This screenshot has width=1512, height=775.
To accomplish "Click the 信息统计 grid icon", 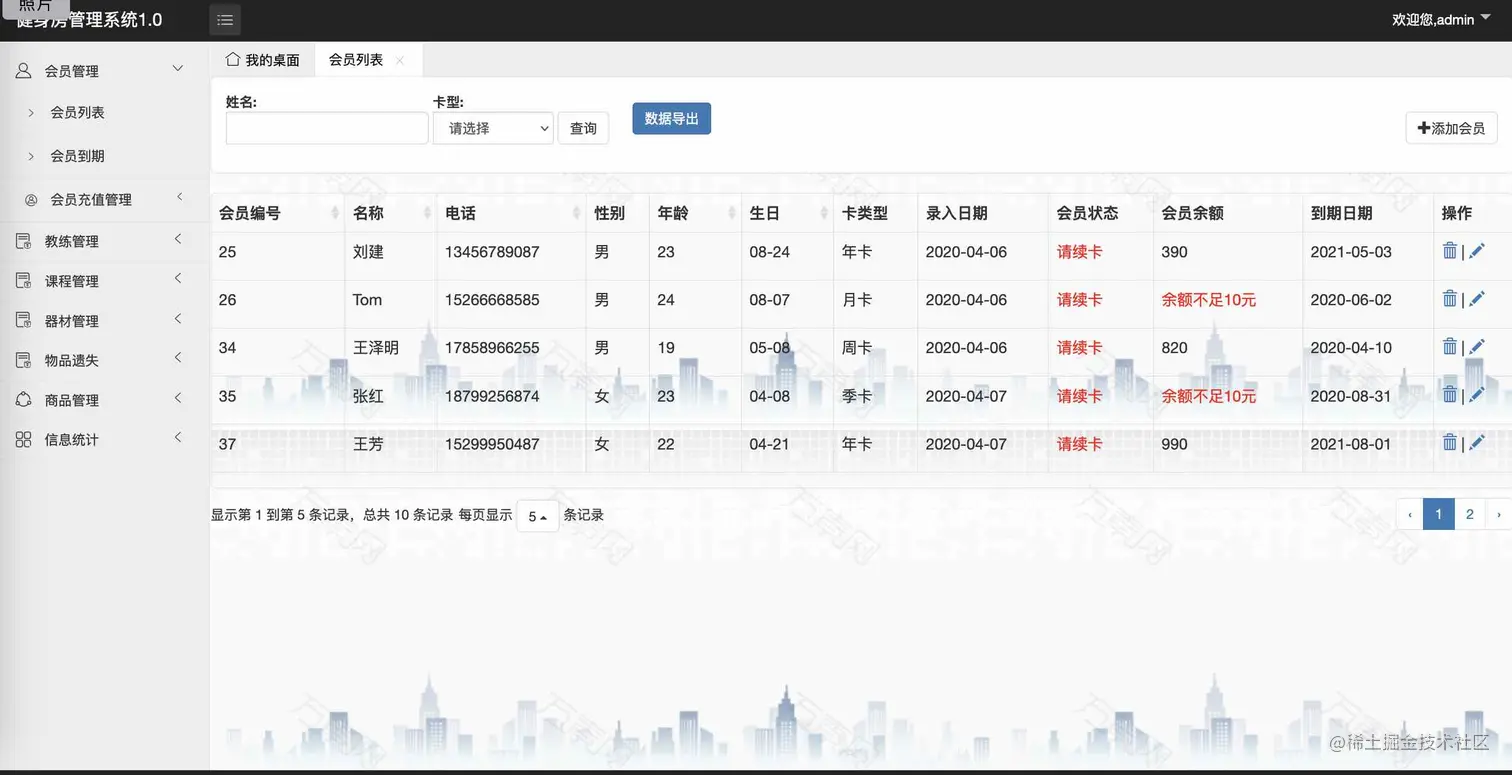I will tap(23, 439).
